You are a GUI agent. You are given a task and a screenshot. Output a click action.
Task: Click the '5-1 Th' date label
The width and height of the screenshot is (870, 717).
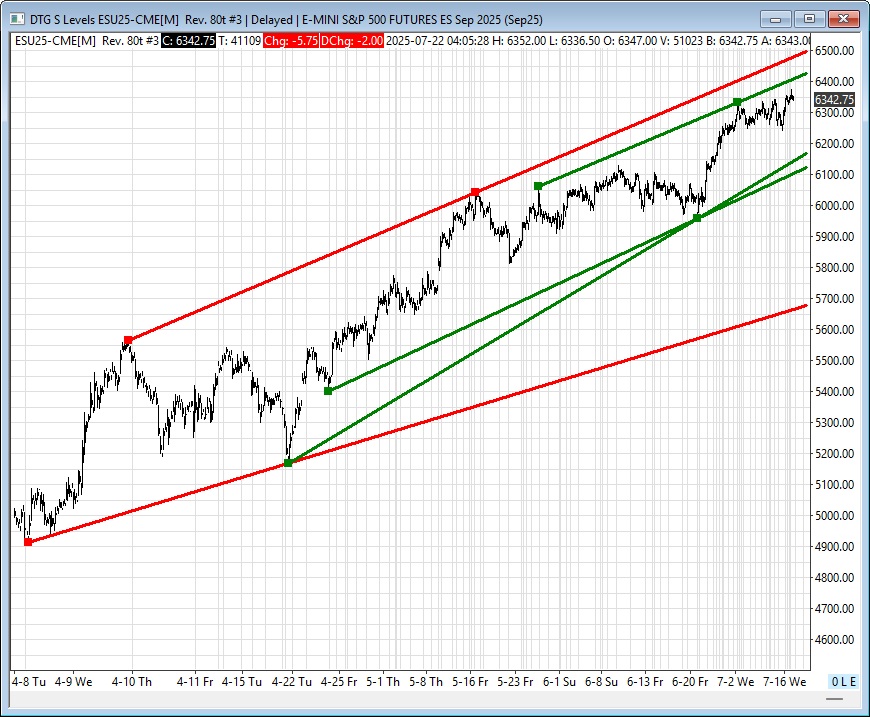(x=383, y=681)
